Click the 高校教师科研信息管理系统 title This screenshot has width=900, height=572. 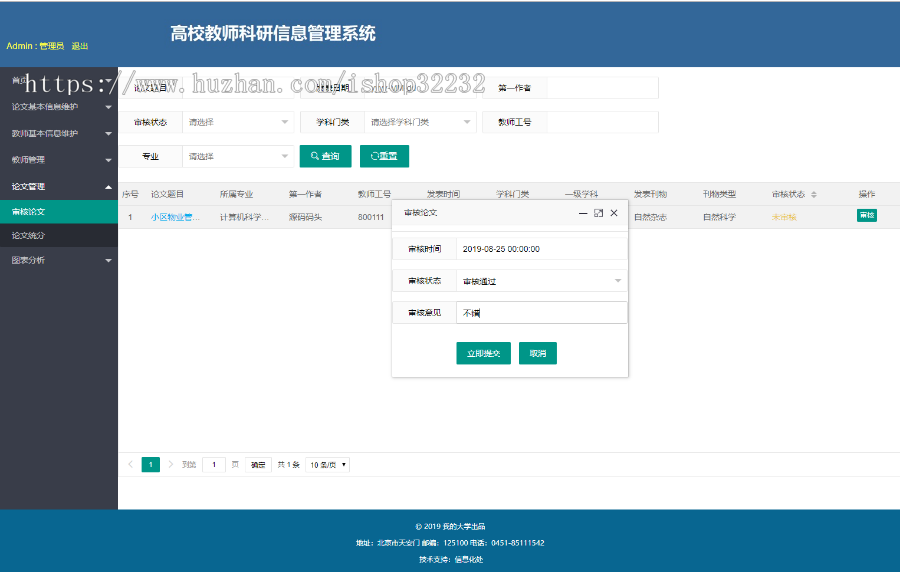pos(273,33)
